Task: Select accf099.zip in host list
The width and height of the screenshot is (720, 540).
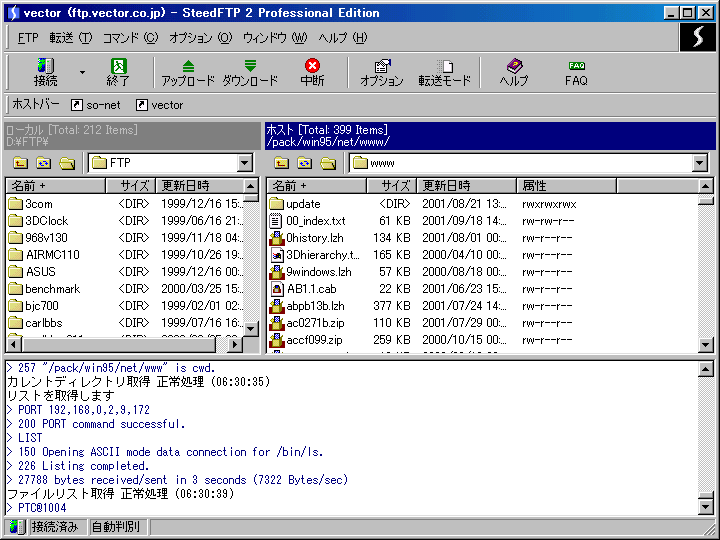Action: click(x=306, y=340)
